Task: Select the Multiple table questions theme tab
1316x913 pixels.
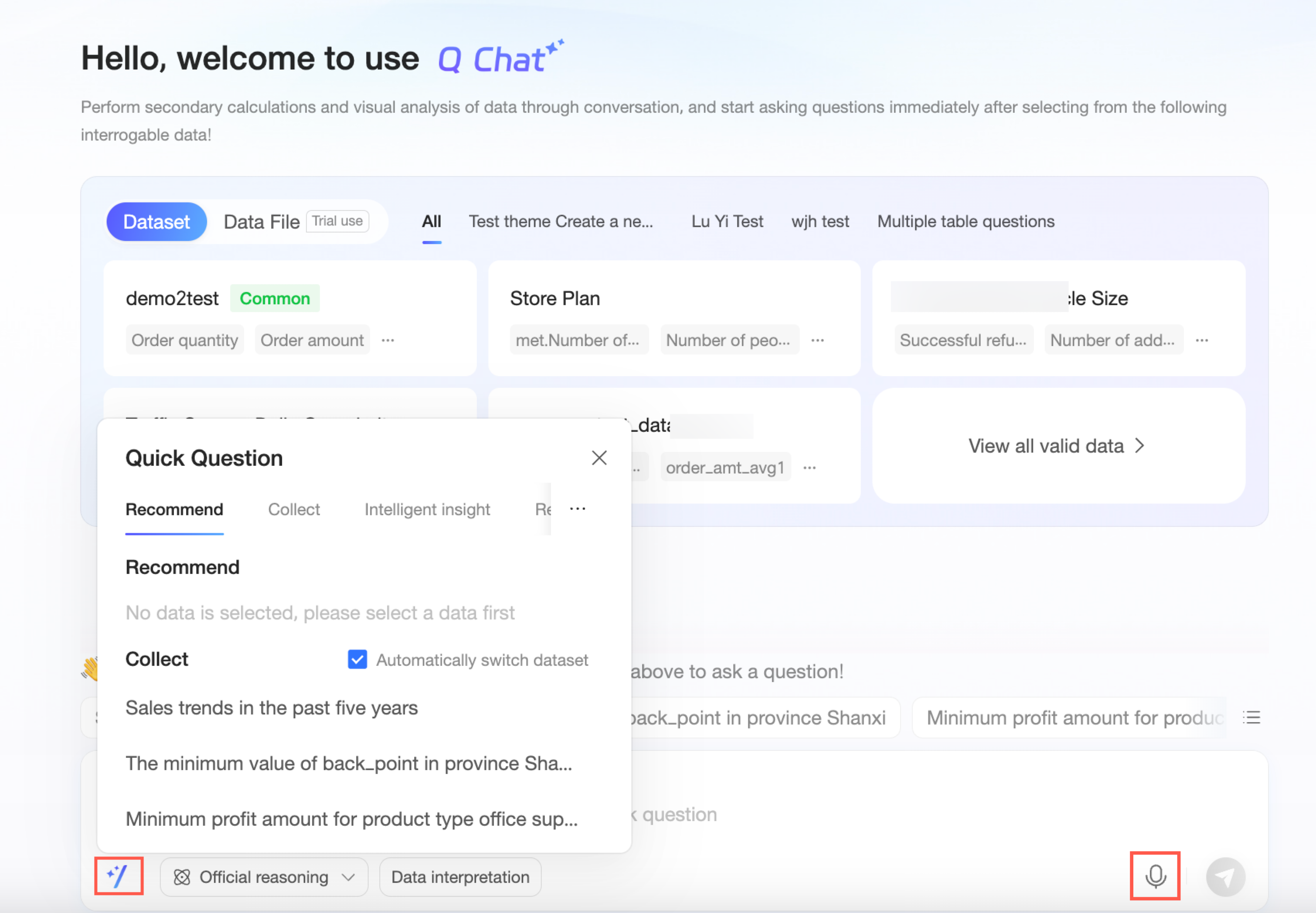Action: pos(965,221)
